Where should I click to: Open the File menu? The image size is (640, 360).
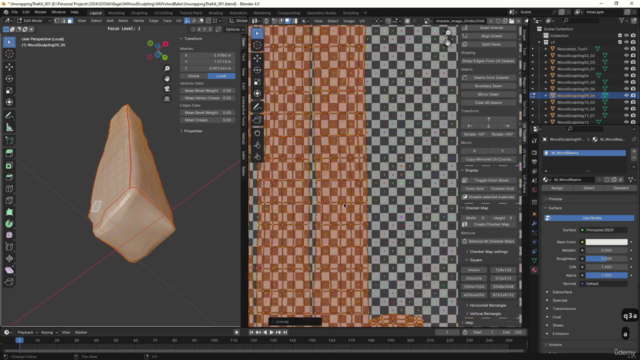[x=15, y=12]
